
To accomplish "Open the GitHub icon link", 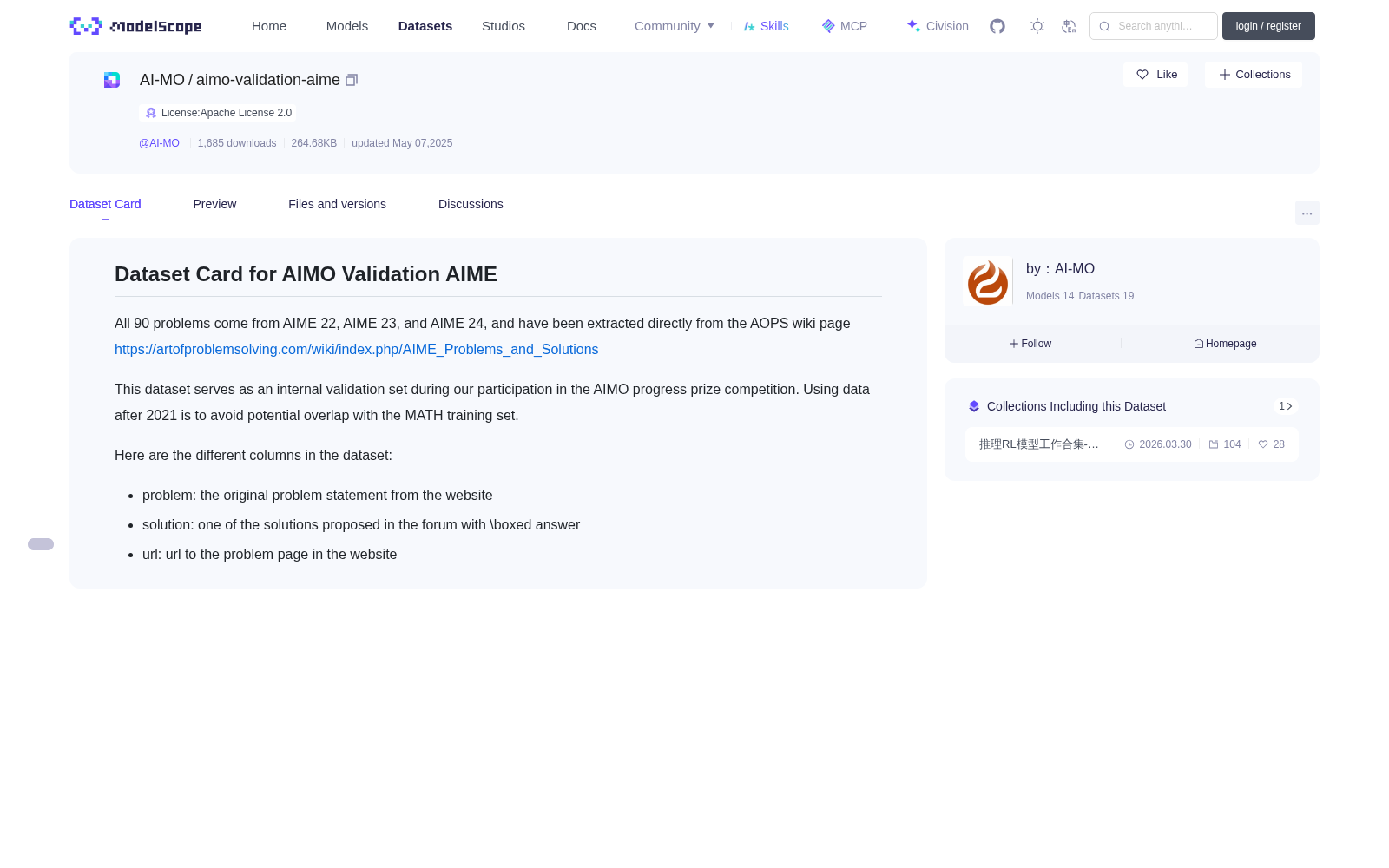I will pyautogui.click(x=997, y=26).
